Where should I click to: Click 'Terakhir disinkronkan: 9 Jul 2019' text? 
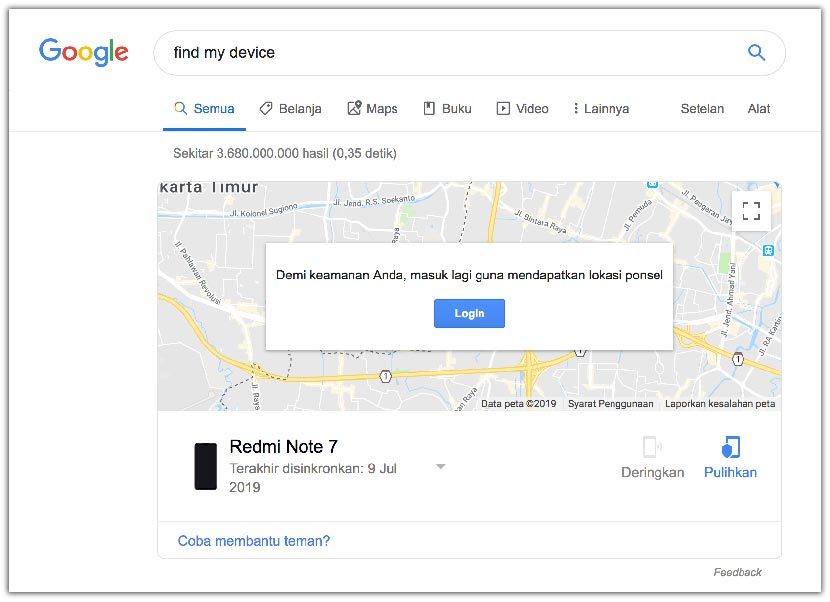(313, 478)
